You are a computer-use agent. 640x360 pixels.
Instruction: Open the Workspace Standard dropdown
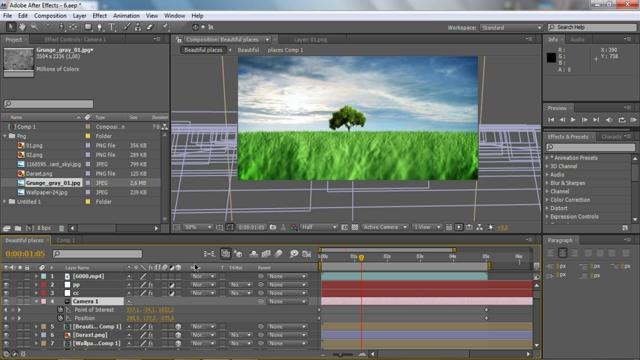(511, 27)
